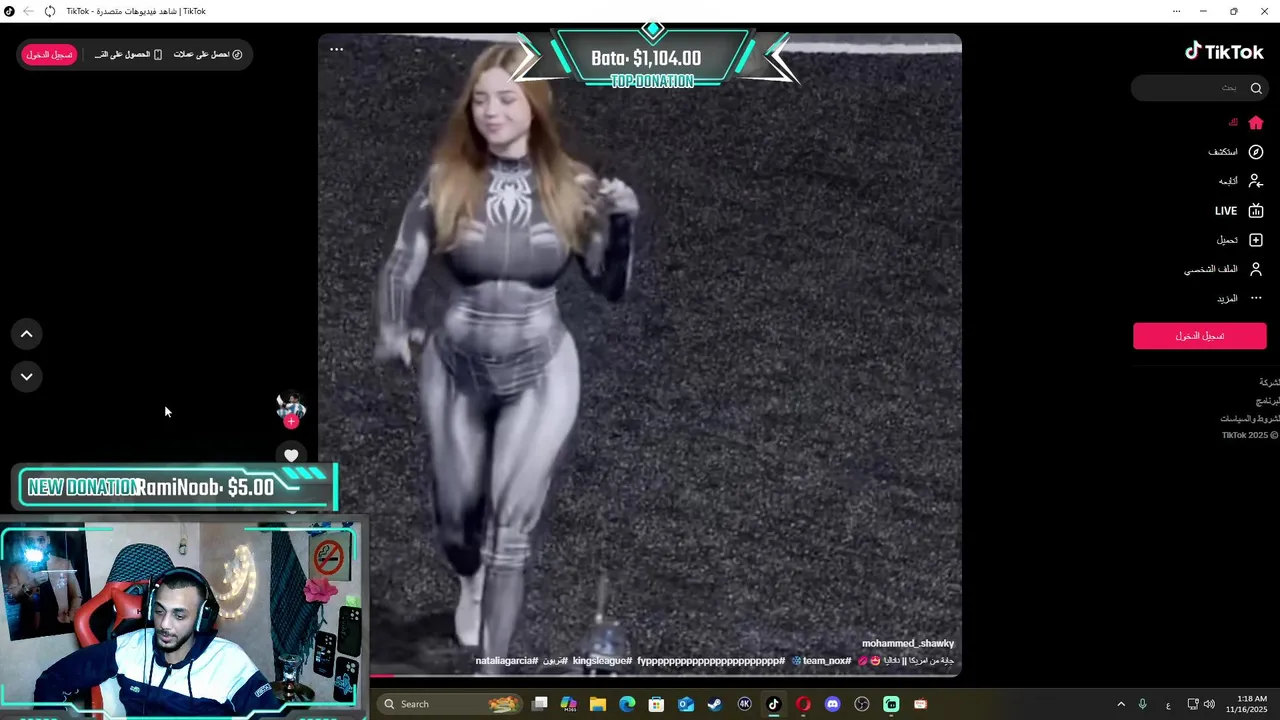
Task: Open the #kingsleague hashtag
Action: 602,661
